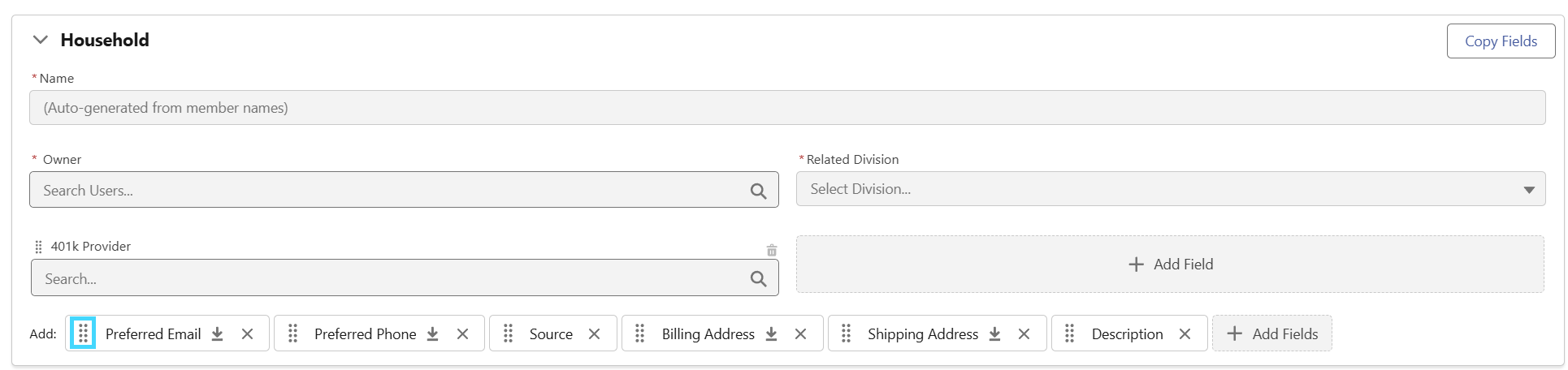
Task: Collapse the Household section chevron
Action: tap(40, 40)
